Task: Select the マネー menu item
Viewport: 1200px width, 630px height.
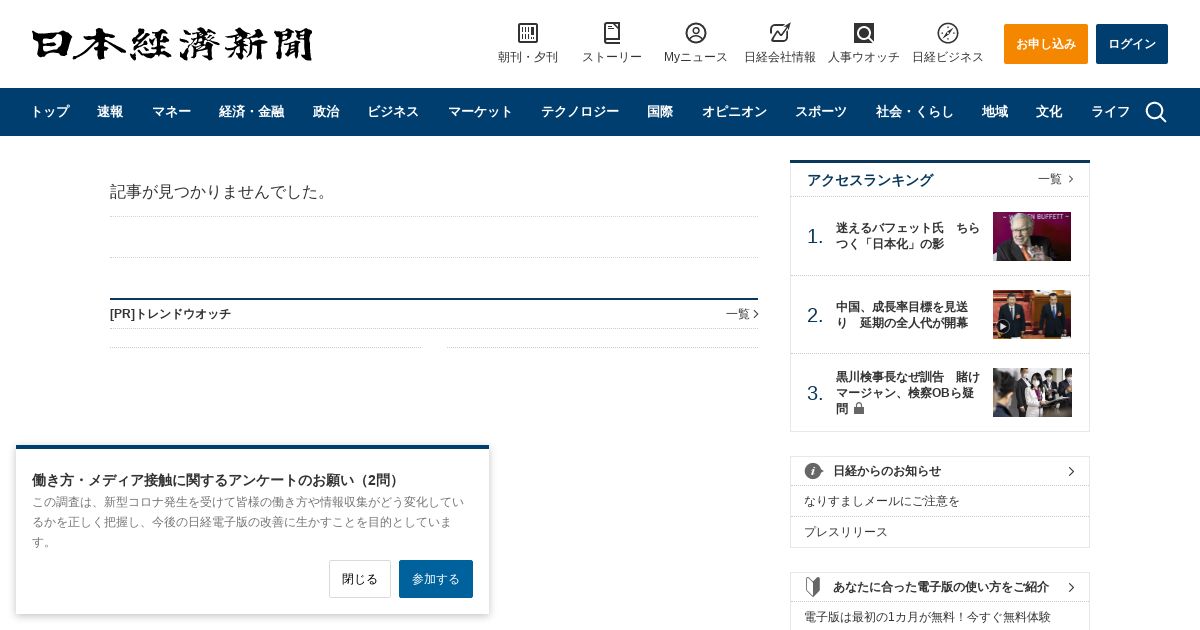Action: point(171,112)
